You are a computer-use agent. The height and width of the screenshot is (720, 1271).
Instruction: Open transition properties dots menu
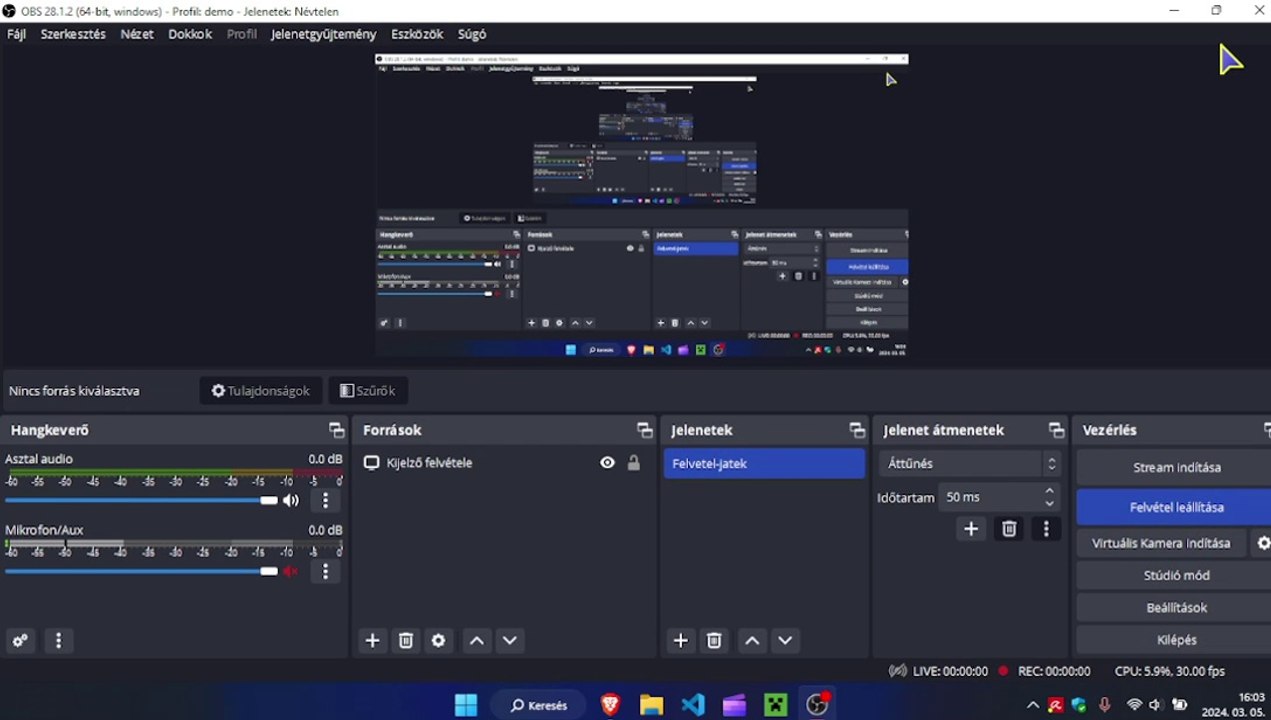(1046, 529)
